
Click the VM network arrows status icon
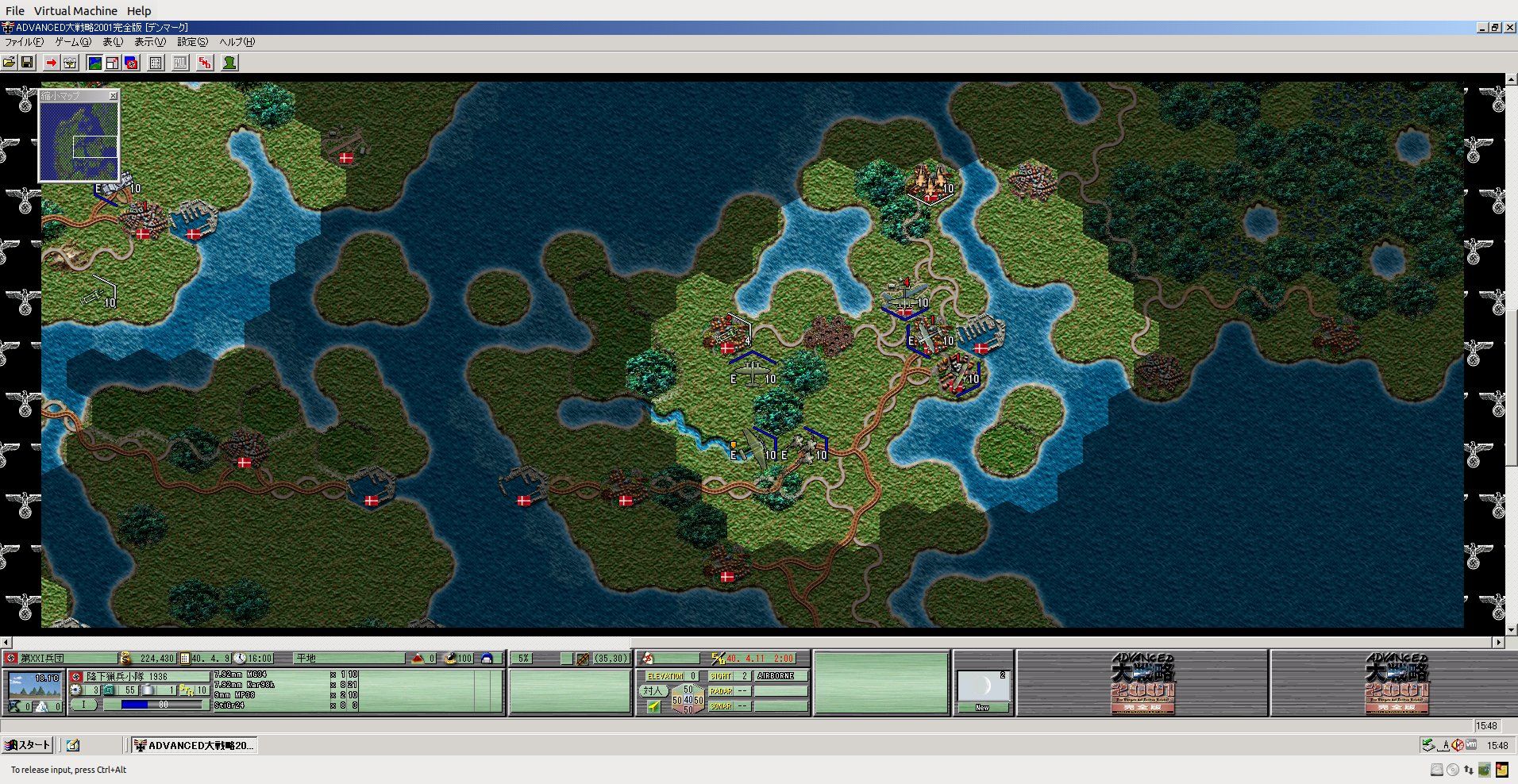[x=1469, y=770]
